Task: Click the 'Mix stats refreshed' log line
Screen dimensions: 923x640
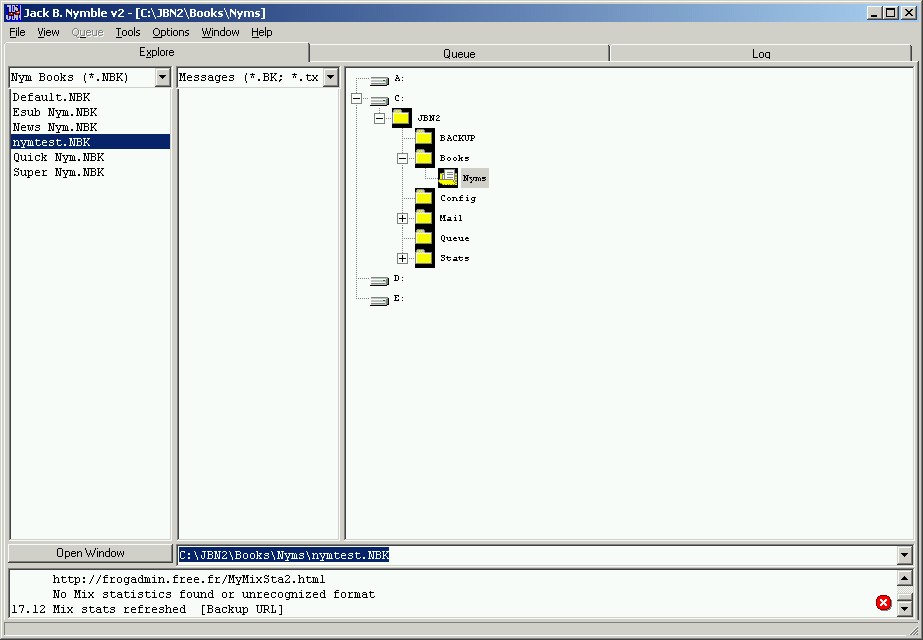Action: click(147, 609)
